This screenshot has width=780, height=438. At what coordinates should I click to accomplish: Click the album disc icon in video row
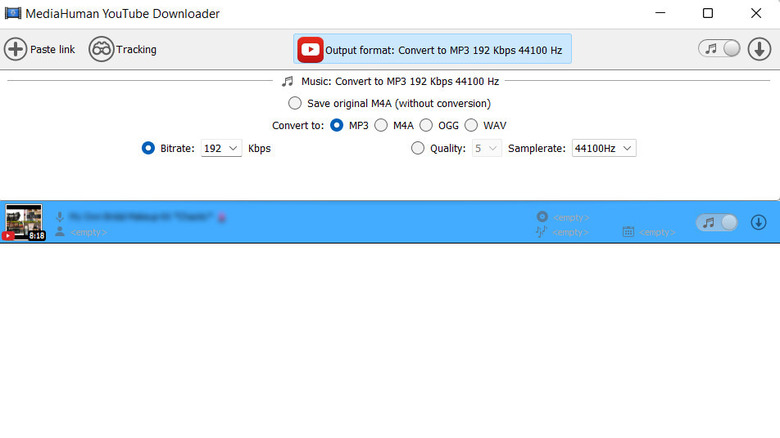tap(542, 217)
